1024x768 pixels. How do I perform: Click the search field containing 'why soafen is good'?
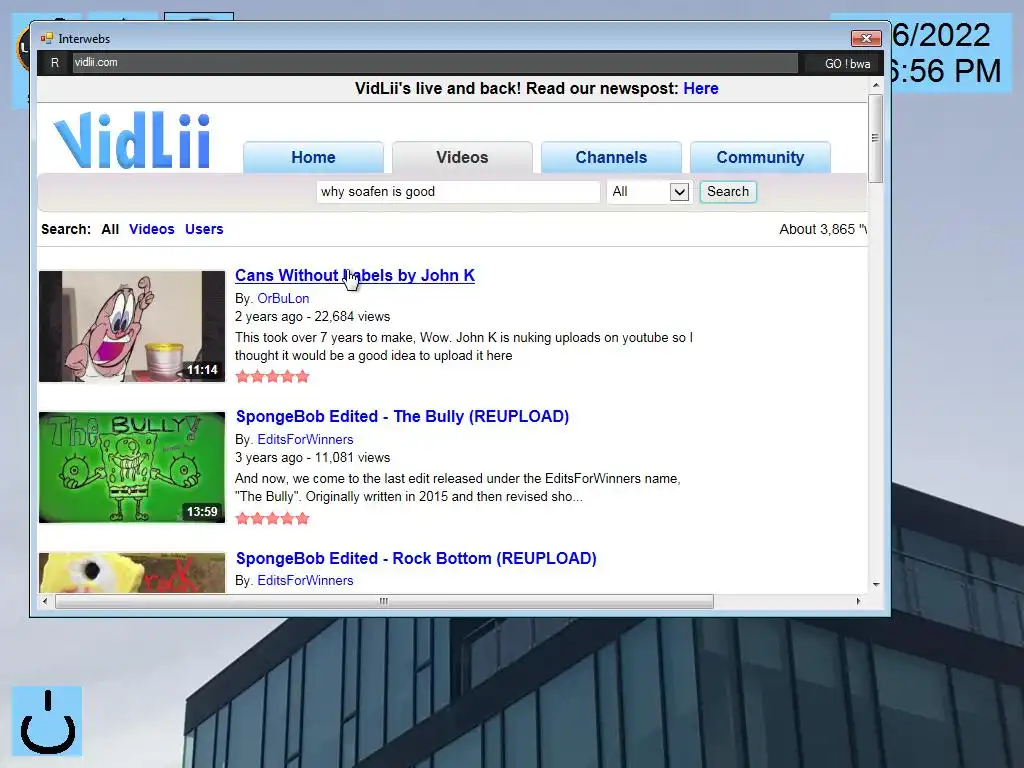point(458,191)
